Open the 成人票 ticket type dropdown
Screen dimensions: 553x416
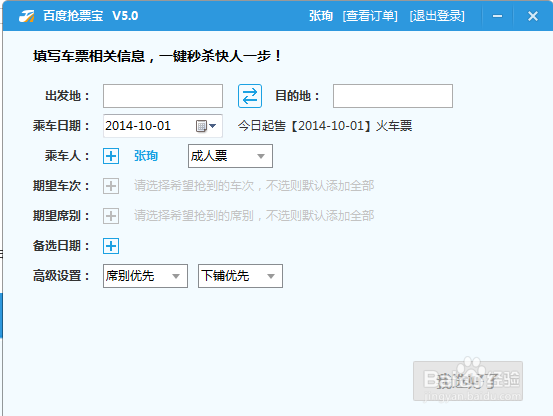pos(230,156)
